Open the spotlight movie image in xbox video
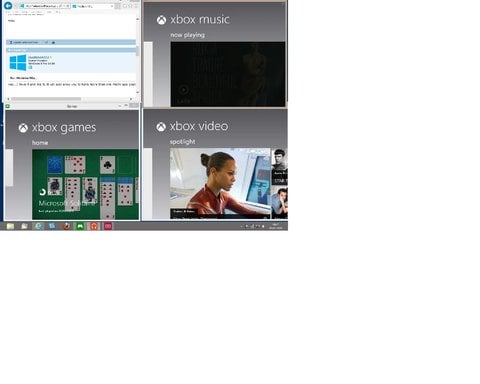Image resolution: width=480 pixels, height=384 pixels. (220, 184)
